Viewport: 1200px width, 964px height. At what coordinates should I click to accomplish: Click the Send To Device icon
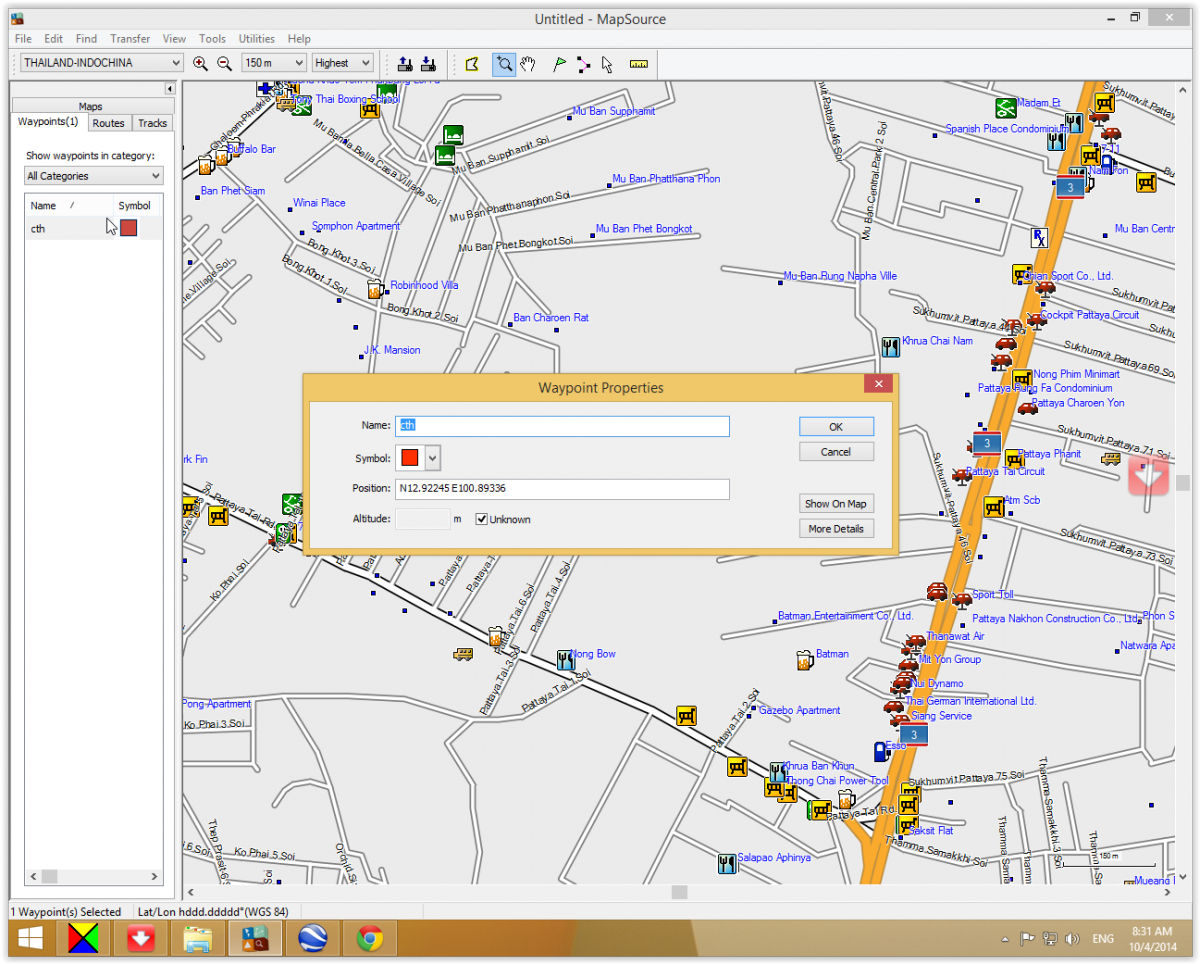pos(428,63)
